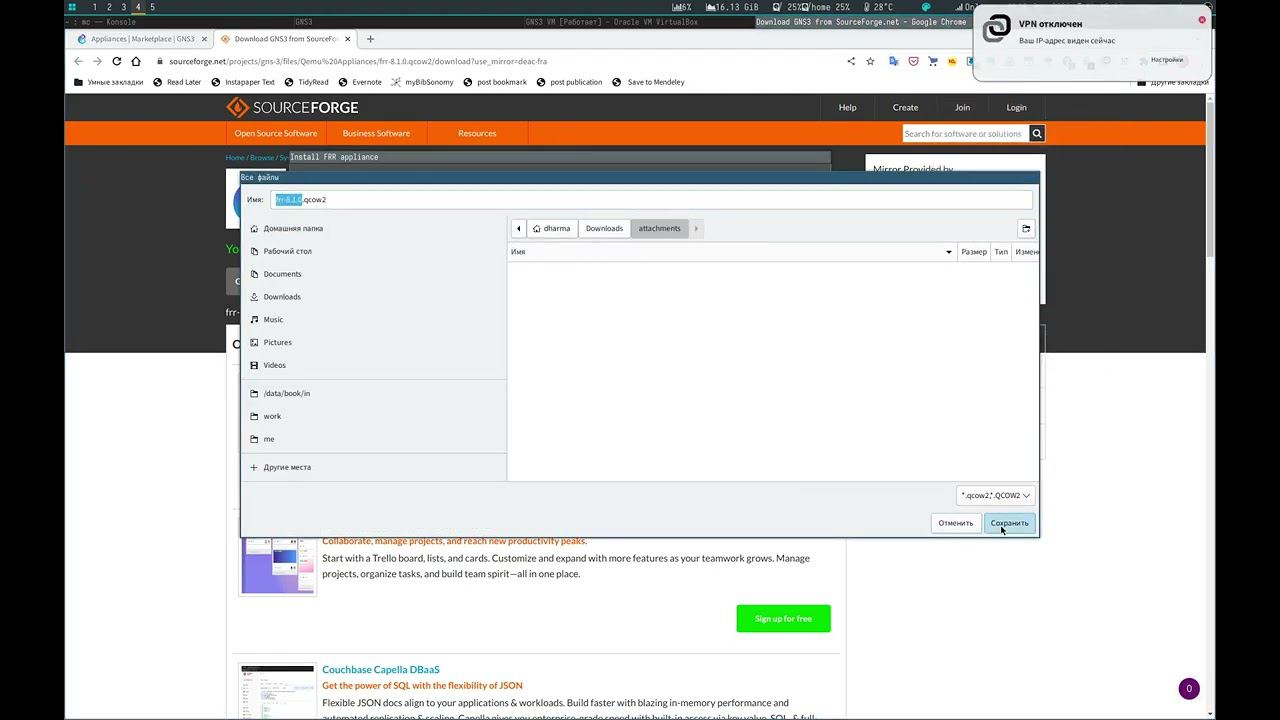Click the browser back arrow
The width and height of the screenshot is (1280, 720).
tap(79, 61)
